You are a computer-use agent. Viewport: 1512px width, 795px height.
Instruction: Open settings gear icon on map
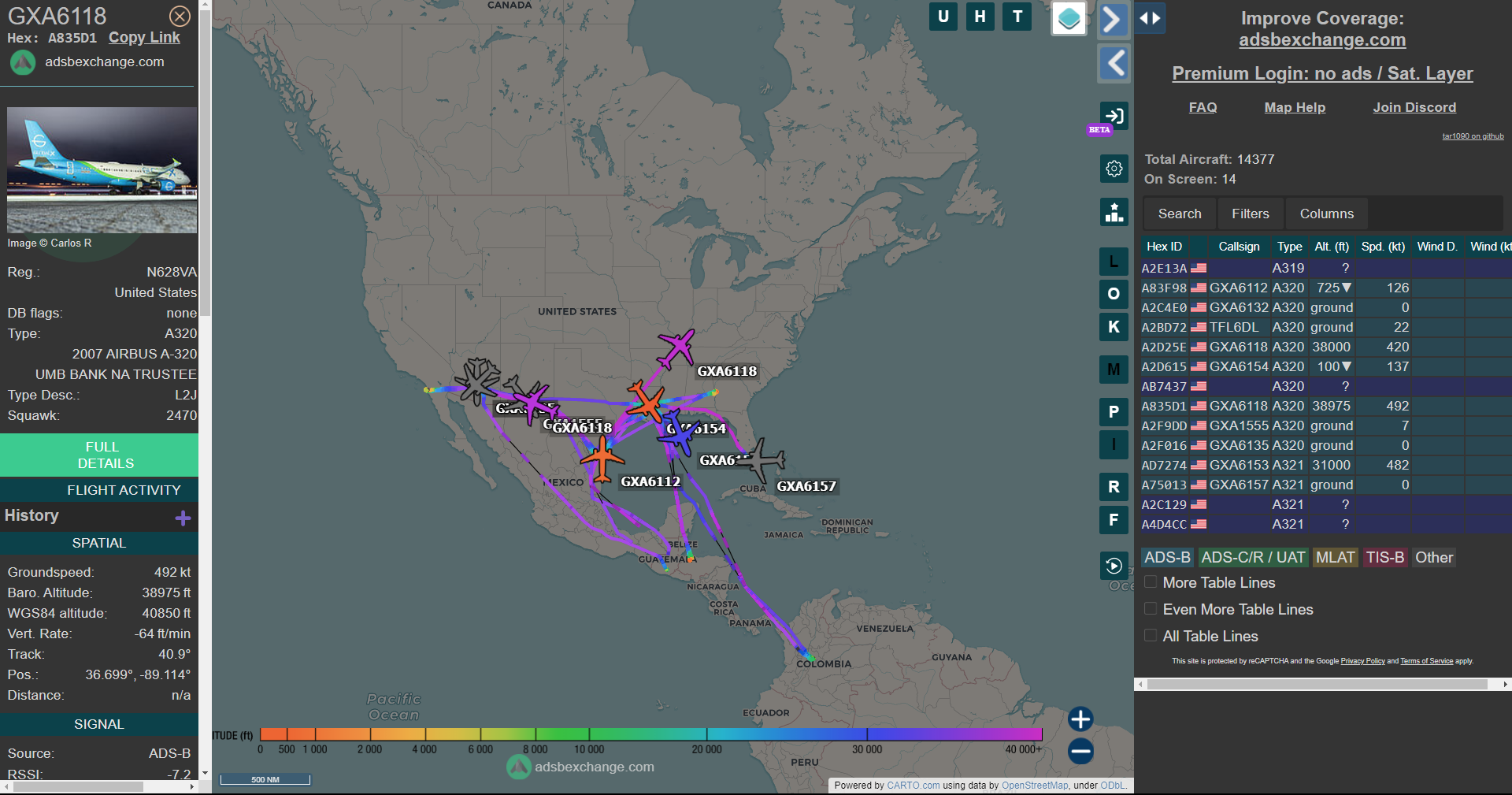pyautogui.click(x=1114, y=168)
